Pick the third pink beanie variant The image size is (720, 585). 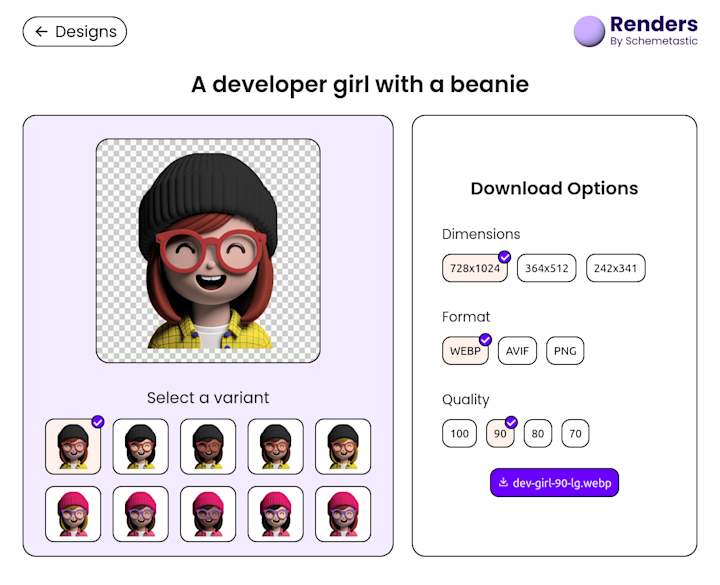pyautogui.click(x=208, y=514)
